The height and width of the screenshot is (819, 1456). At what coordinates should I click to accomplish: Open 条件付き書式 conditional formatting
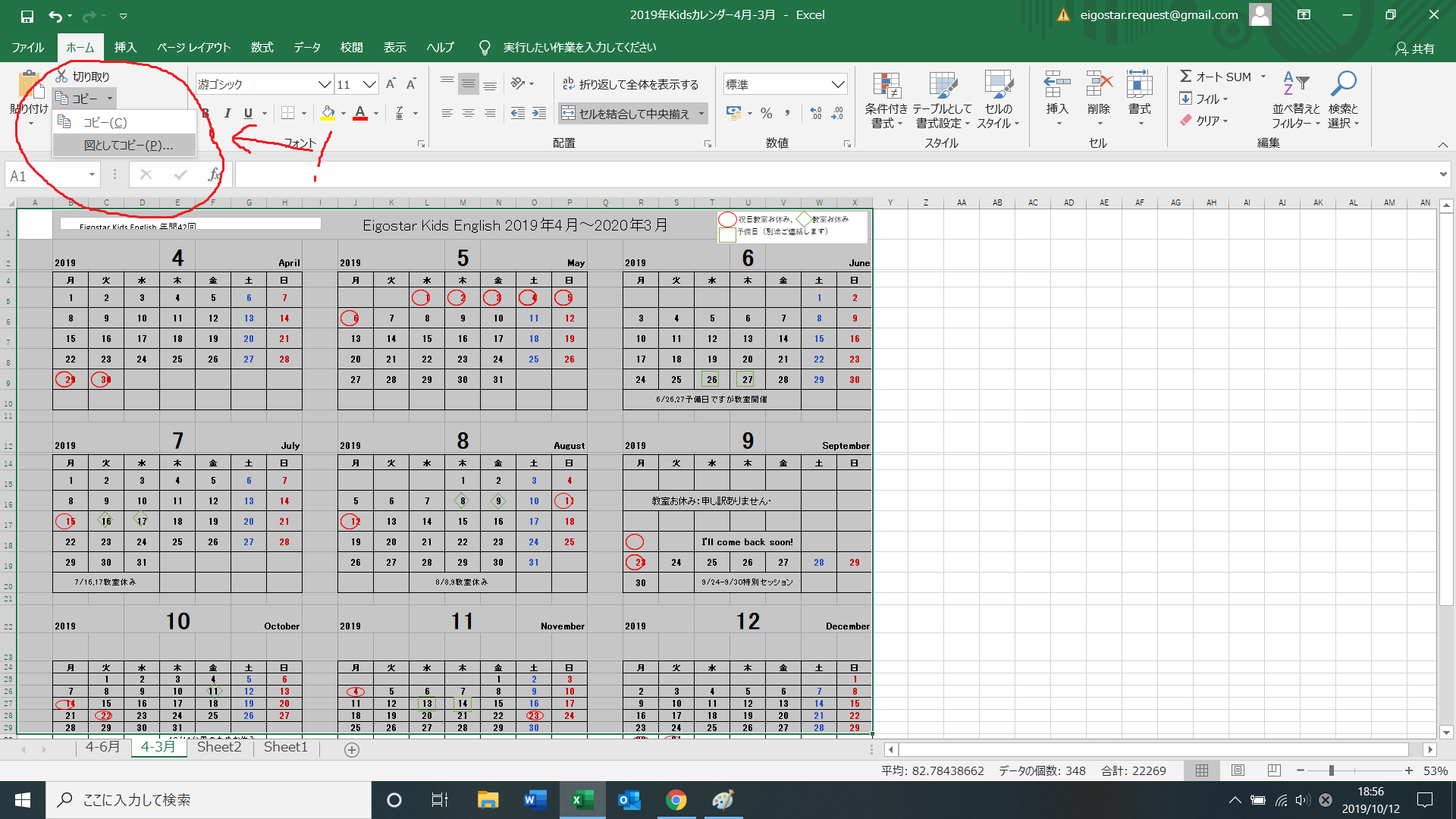pyautogui.click(x=886, y=100)
